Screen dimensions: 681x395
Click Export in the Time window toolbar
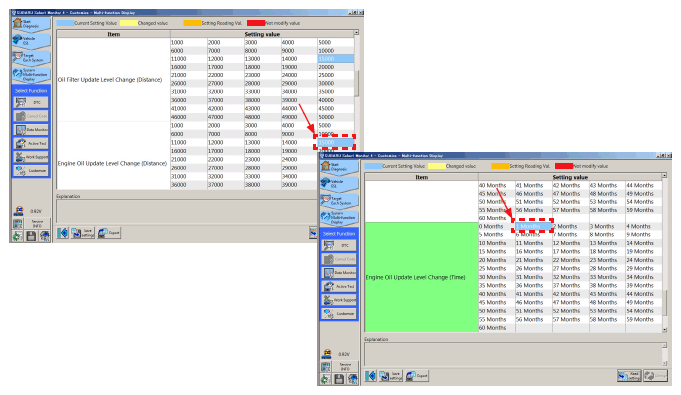(417, 376)
